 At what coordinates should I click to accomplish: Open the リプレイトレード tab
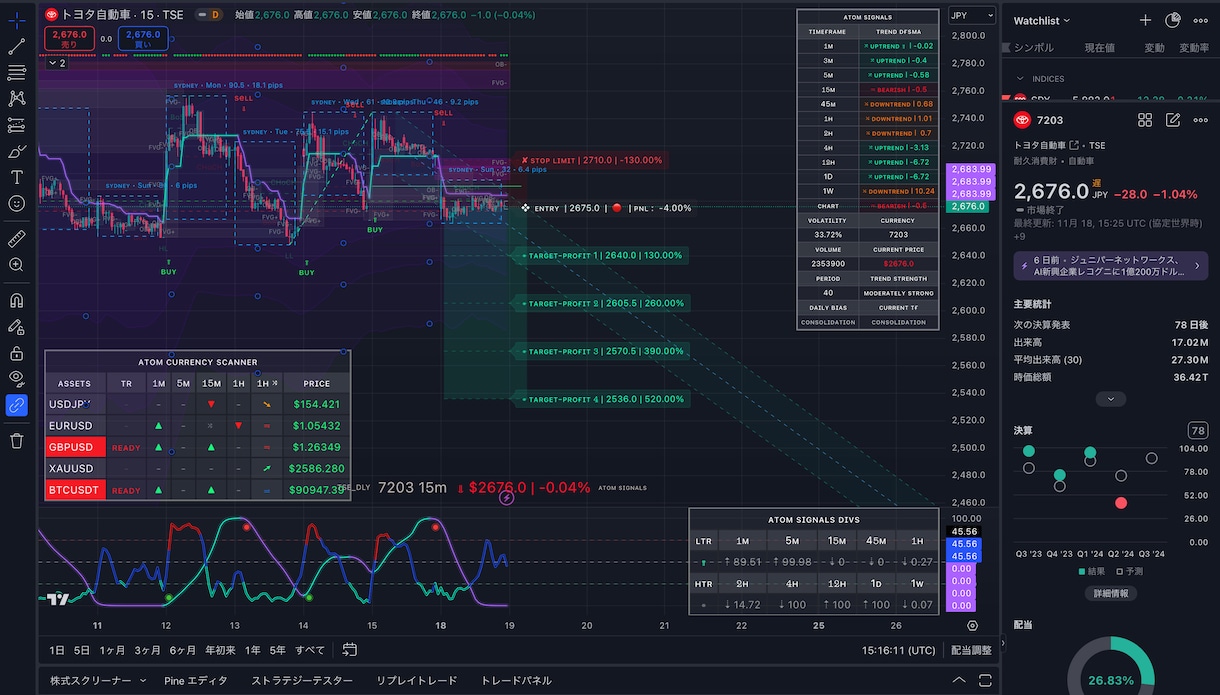point(417,680)
